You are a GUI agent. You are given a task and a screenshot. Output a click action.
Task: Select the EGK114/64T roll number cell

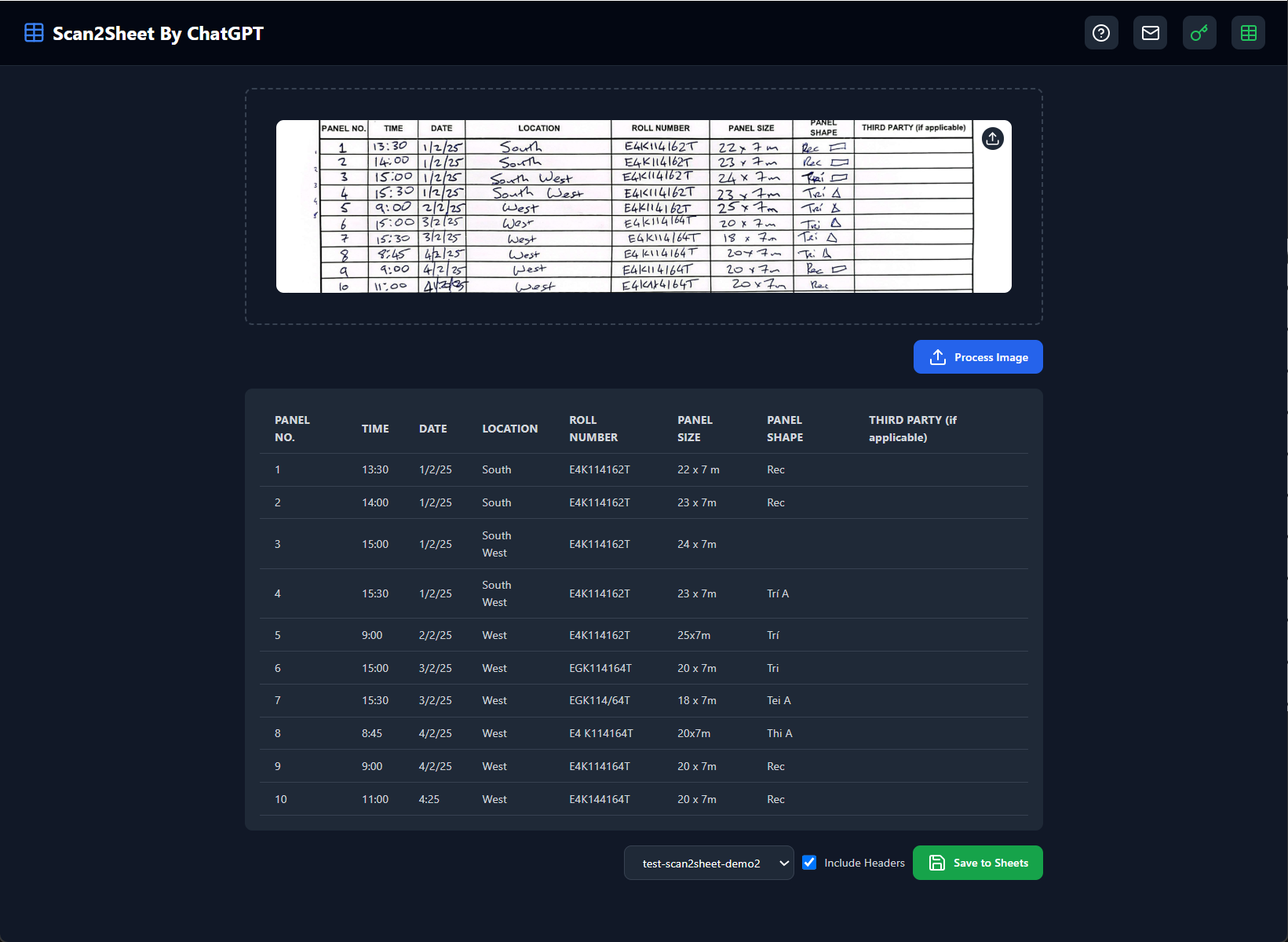(600, 700)
